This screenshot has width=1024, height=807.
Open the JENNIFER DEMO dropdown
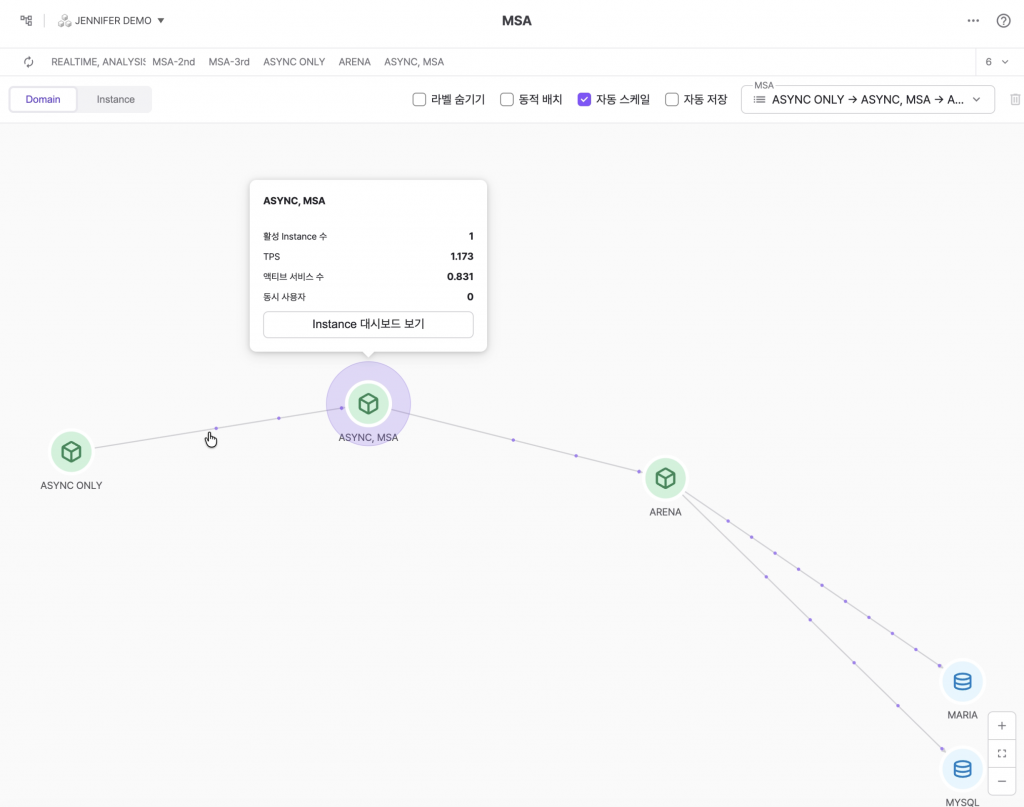pos(111,21)
